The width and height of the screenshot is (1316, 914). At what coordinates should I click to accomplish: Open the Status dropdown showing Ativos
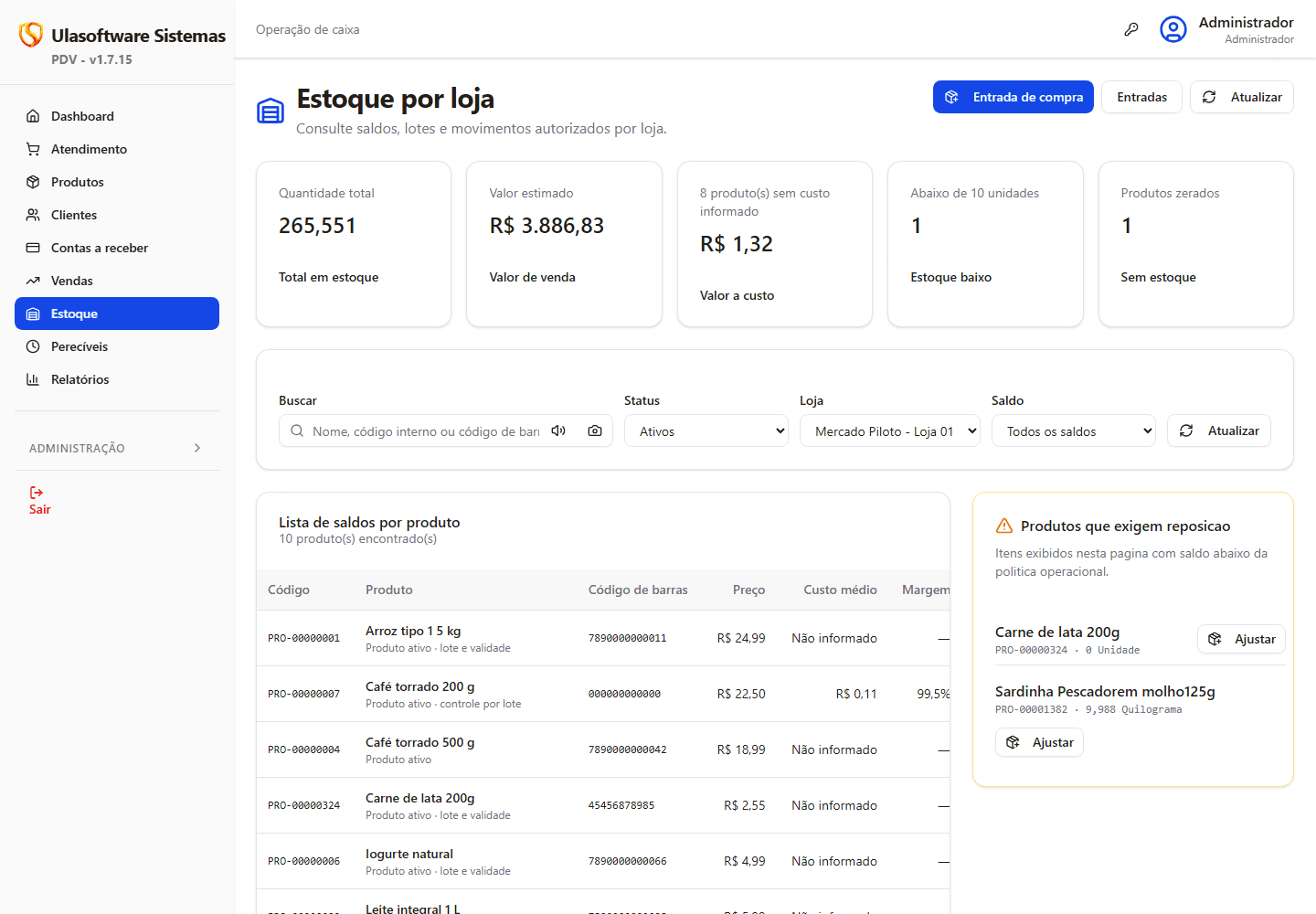click(706, 431)
